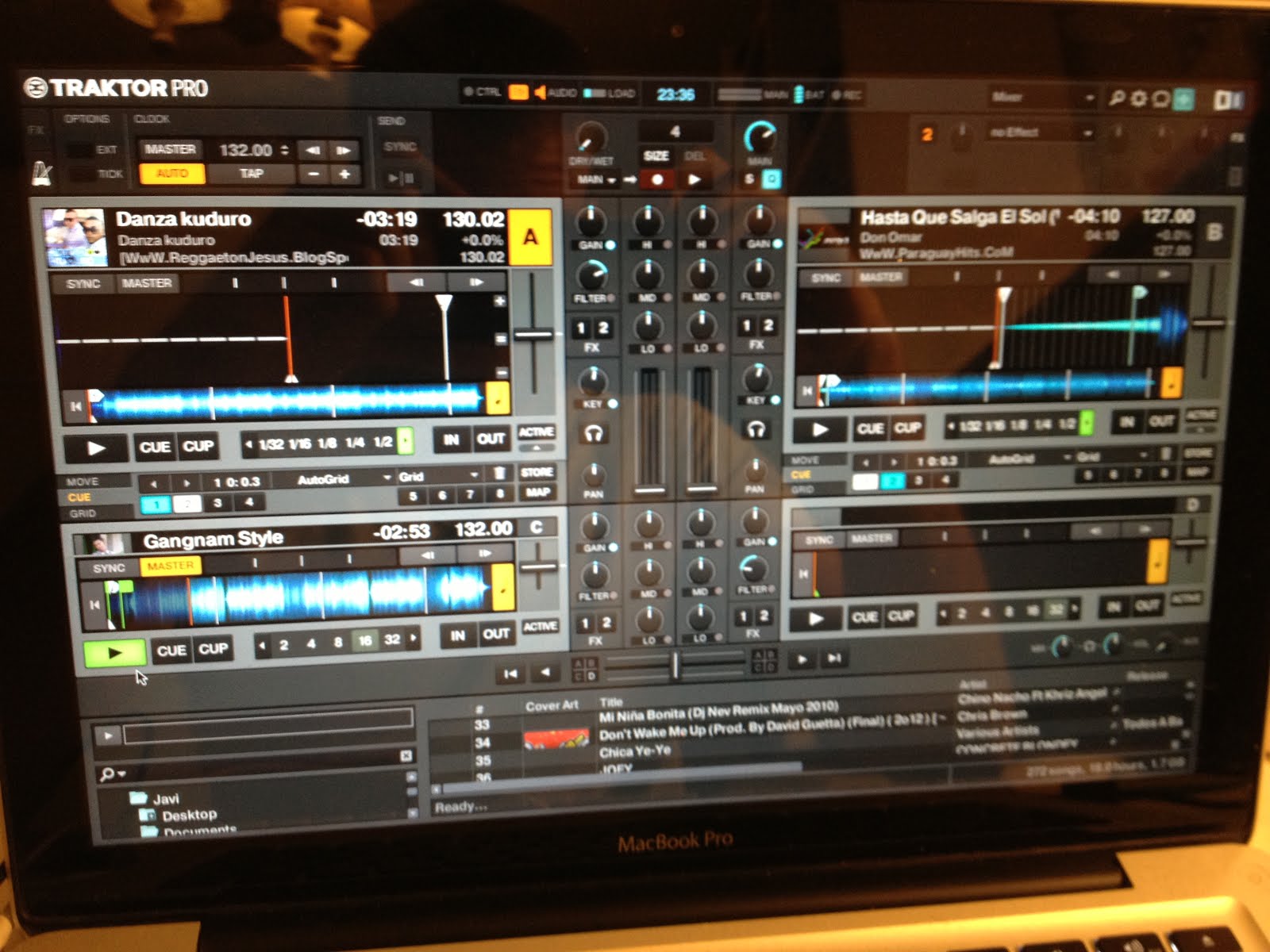The width and height of the screenshot is (1270, 952).
Task: Click Deck C CUP button
Action: (213, 649)
